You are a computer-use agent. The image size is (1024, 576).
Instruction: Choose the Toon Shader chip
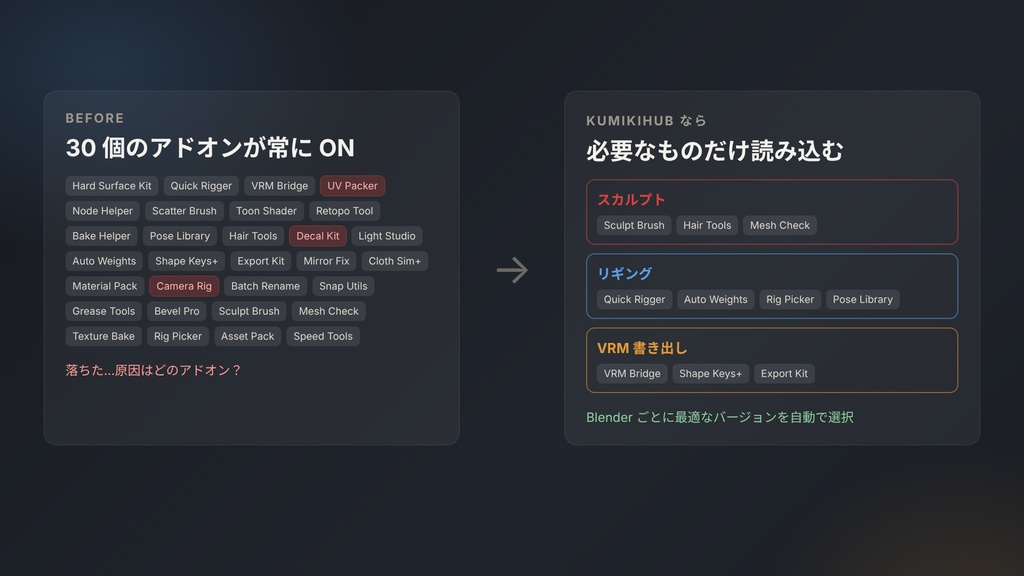click(266, 211)
